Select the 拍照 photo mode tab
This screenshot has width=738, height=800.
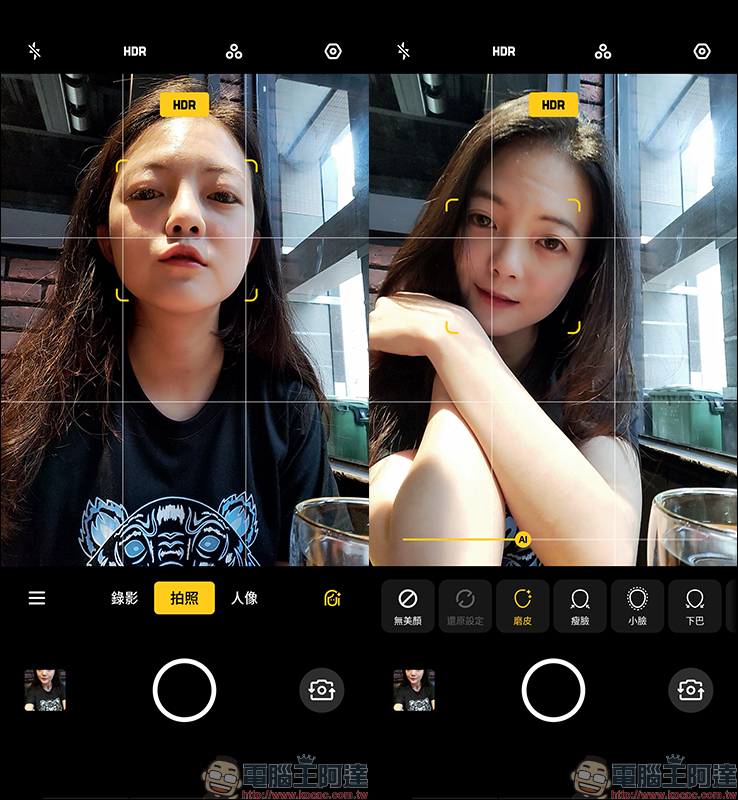coord(184,598)
